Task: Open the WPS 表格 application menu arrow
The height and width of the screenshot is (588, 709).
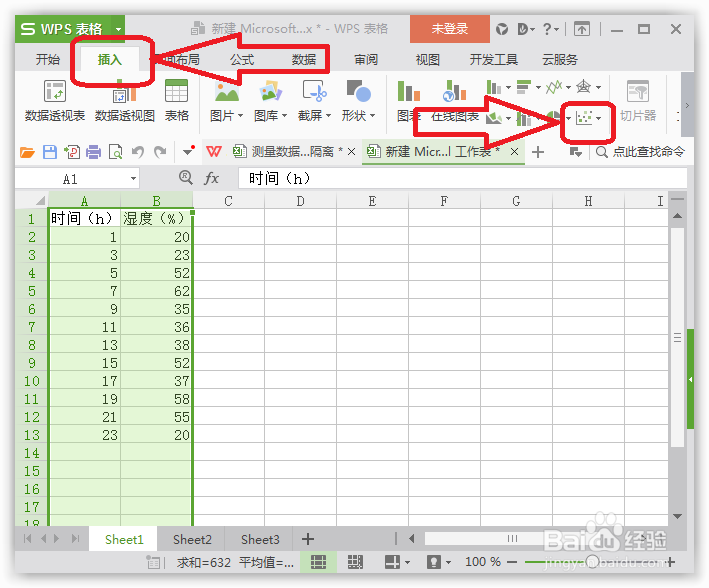Action: click(118, 29)
